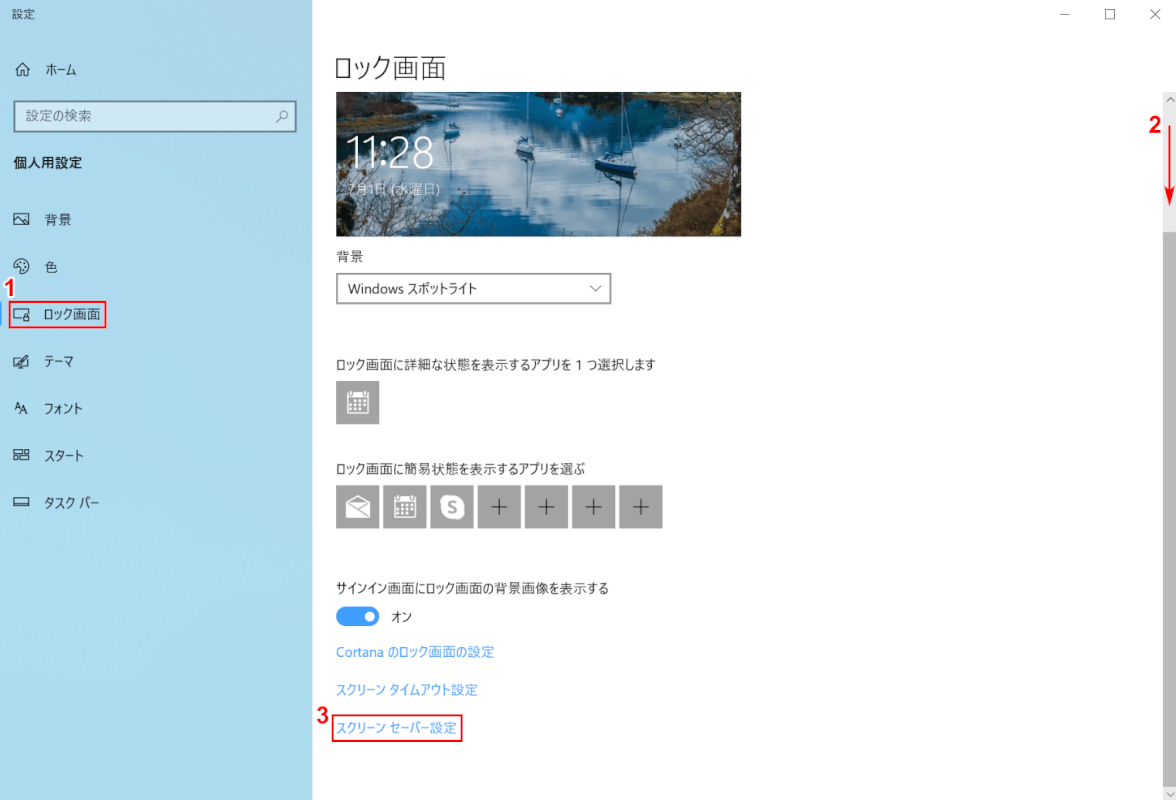
Task: Open the Windows スポットライト background dropdown
Action: point(473,289)
